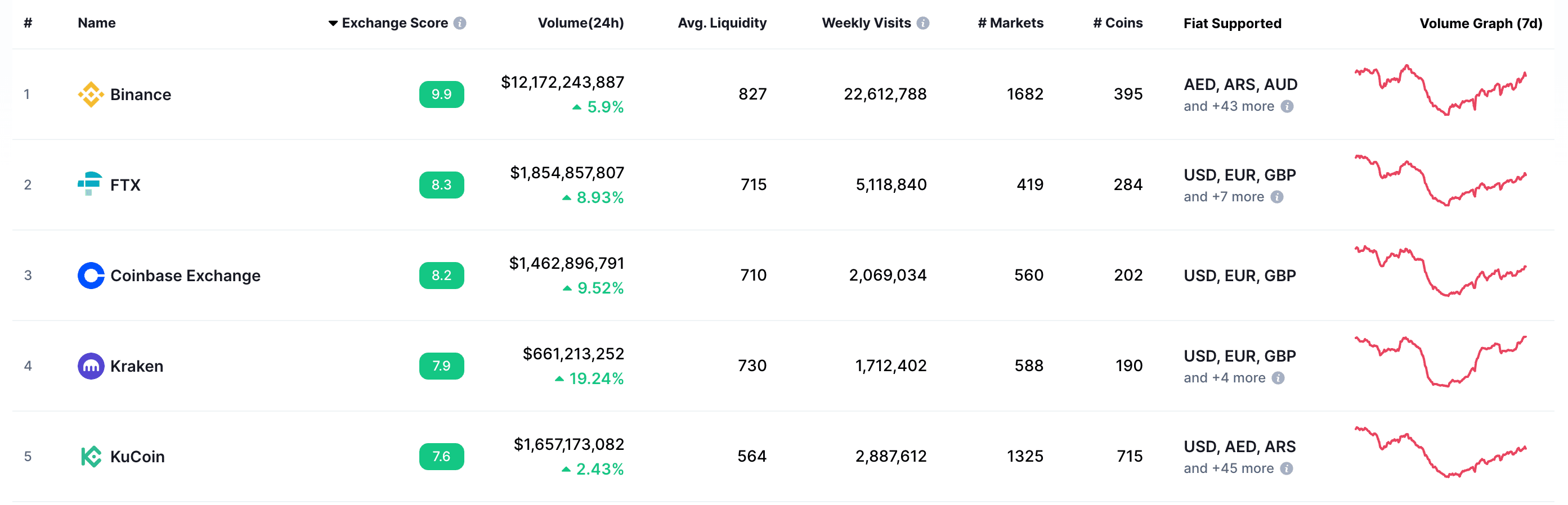The image size is (1568, 505).
Task: Open FTX's 7d volume graph
Action: tap(1440, 181)
